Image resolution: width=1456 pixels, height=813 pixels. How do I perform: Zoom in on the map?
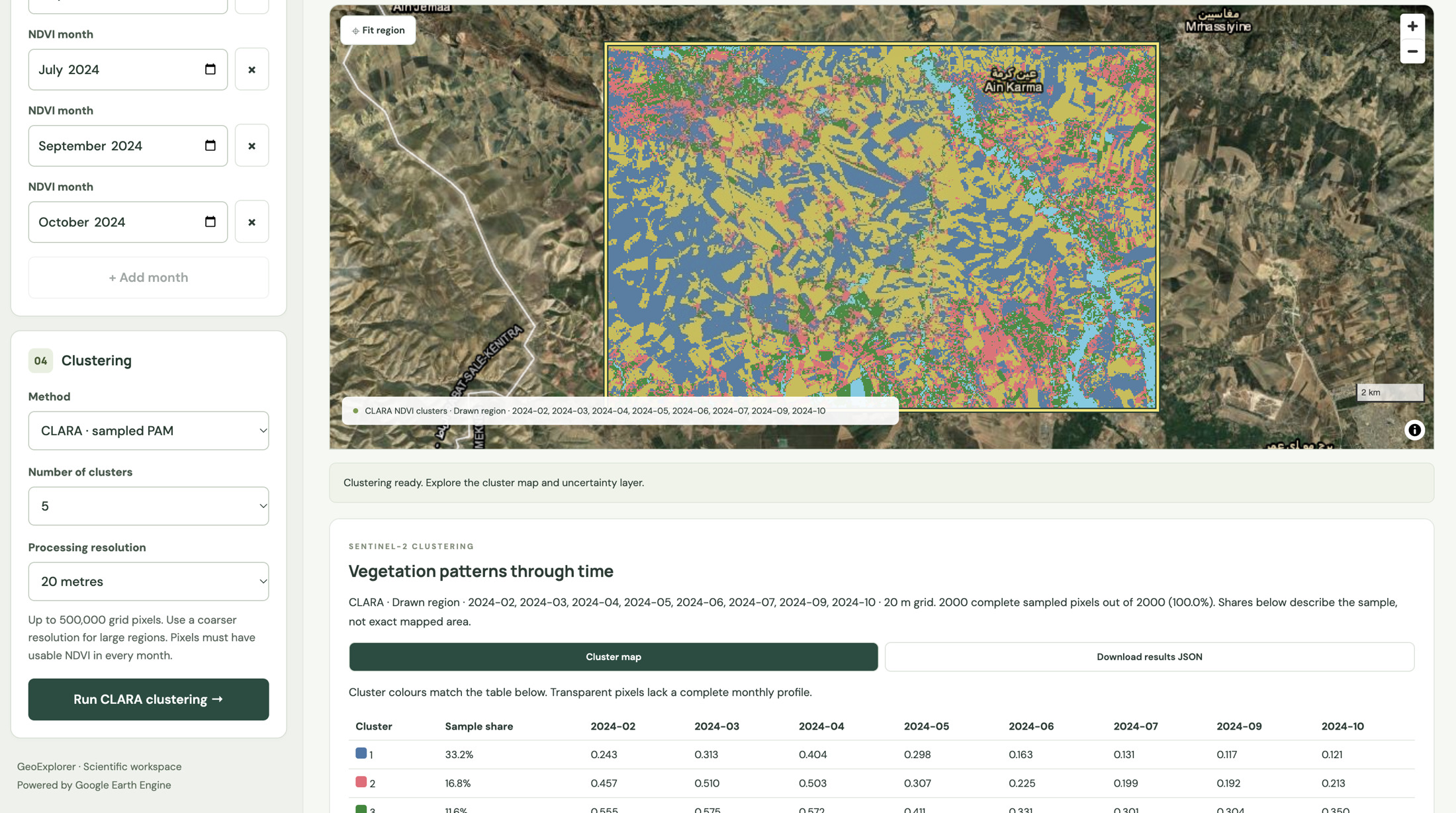click(x=1412, y=26)
